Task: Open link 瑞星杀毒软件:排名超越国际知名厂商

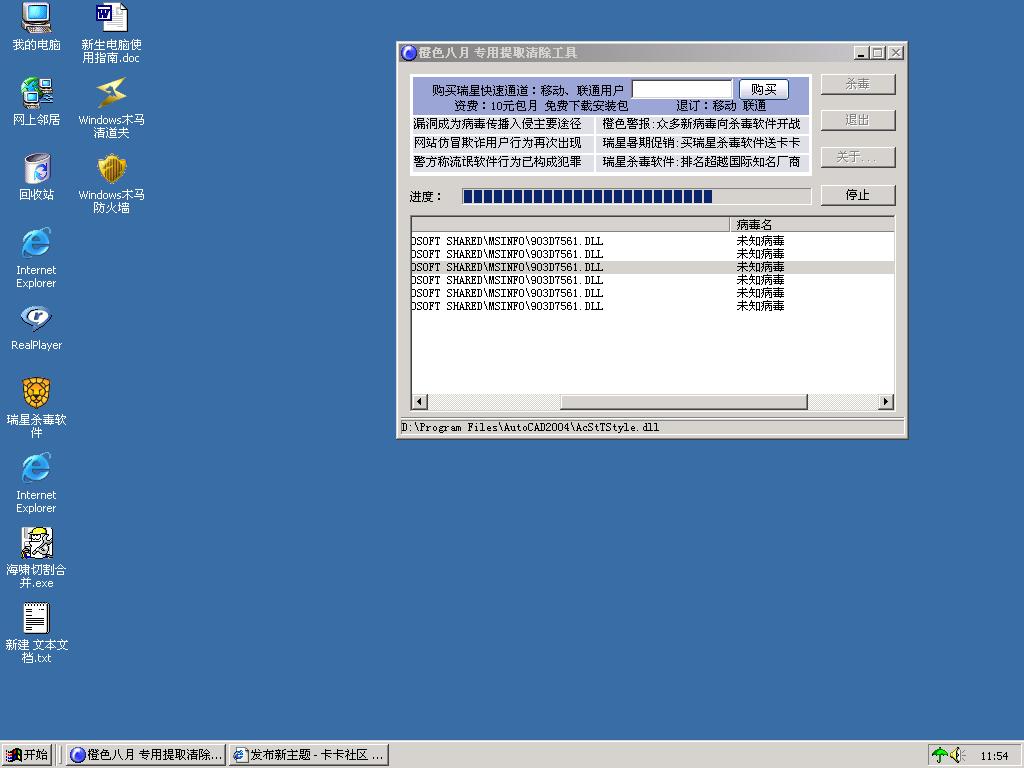Action: point(701,161)
